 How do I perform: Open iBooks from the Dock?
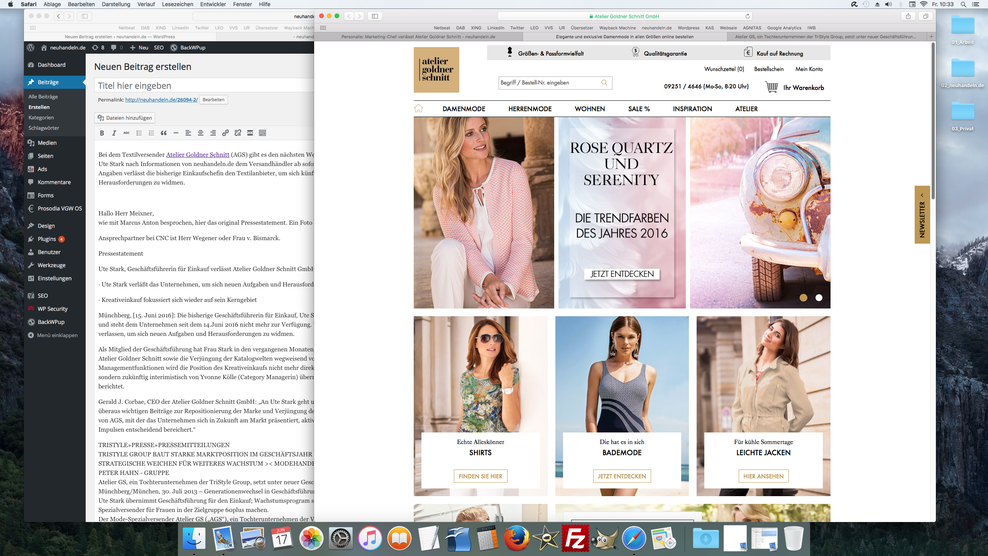[x=399, y=538]
